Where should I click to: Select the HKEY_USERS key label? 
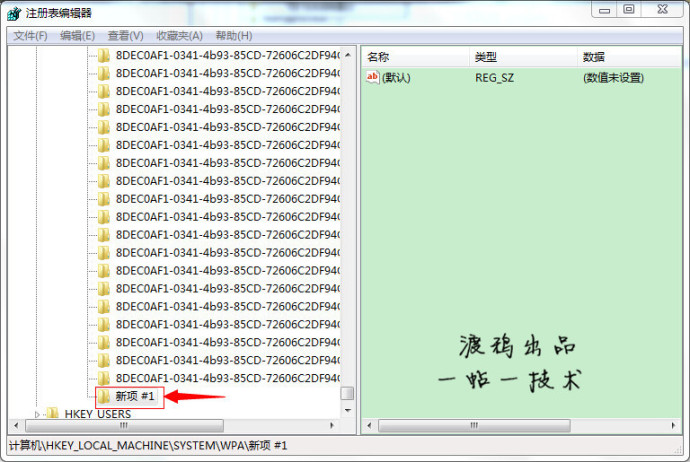[97, 414]
